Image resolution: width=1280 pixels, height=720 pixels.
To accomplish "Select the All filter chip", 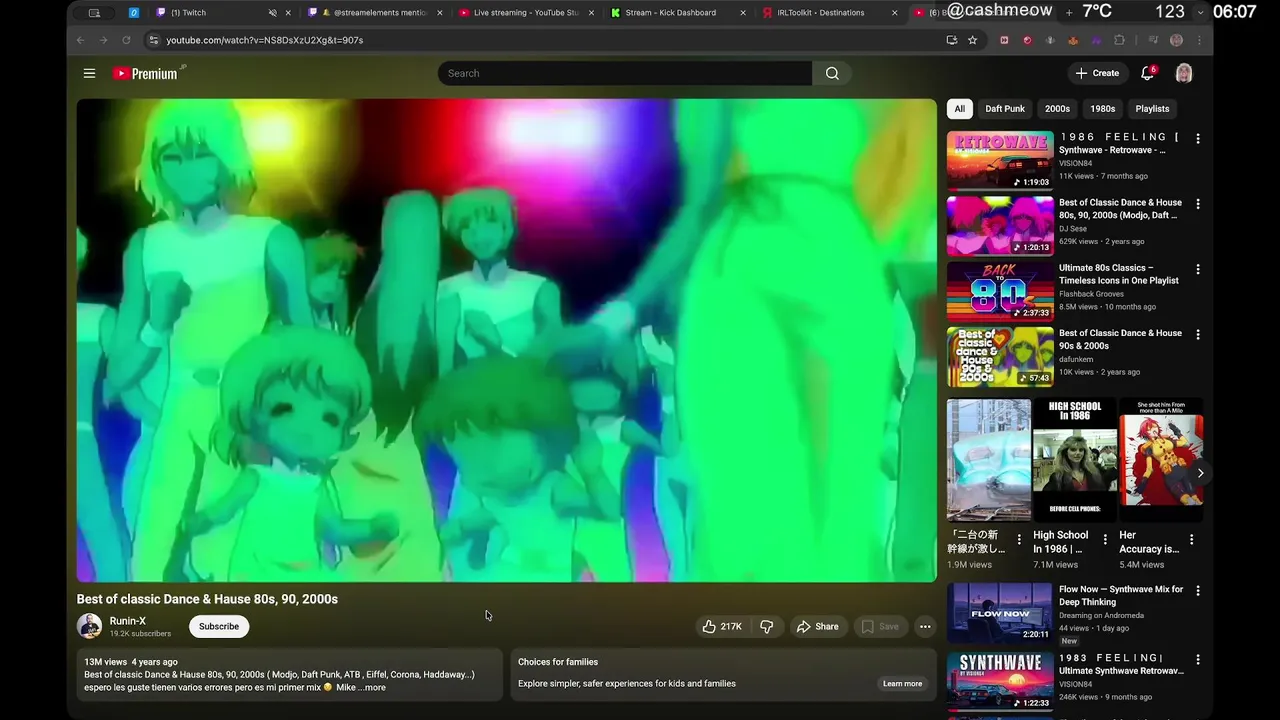I will 960,109.
